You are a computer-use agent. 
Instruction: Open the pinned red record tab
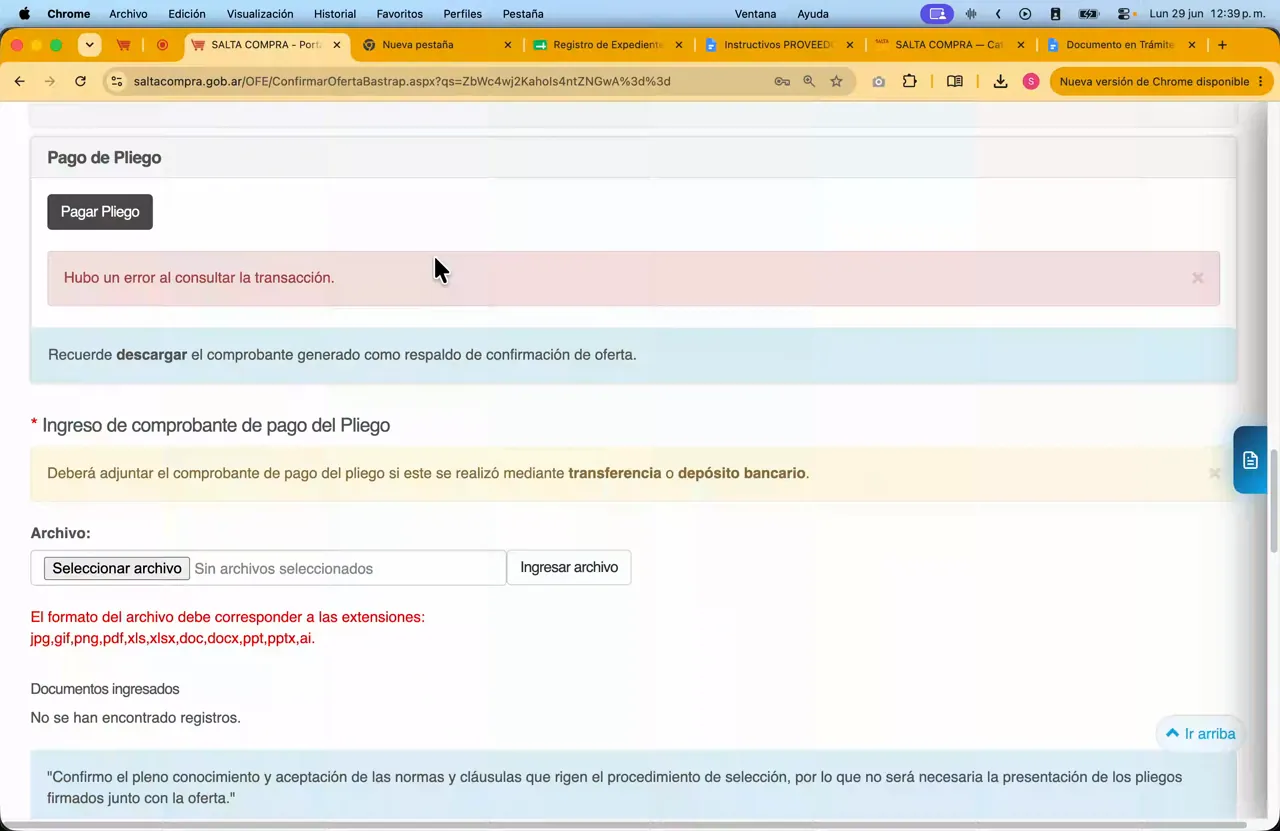[x=162, y=45]
